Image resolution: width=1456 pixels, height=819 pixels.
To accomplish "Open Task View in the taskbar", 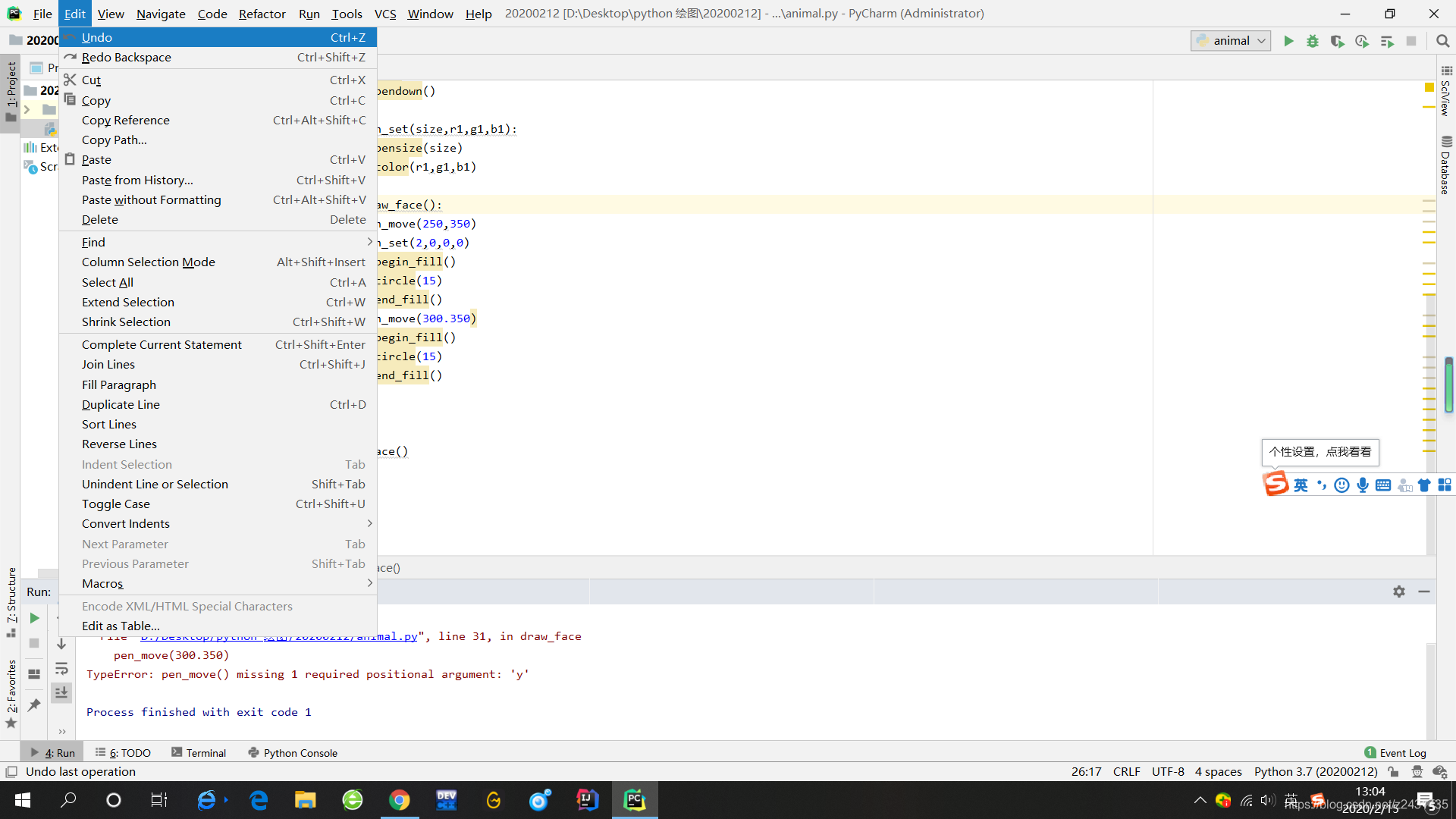I will pyautogui.click(x=158, y=800).
